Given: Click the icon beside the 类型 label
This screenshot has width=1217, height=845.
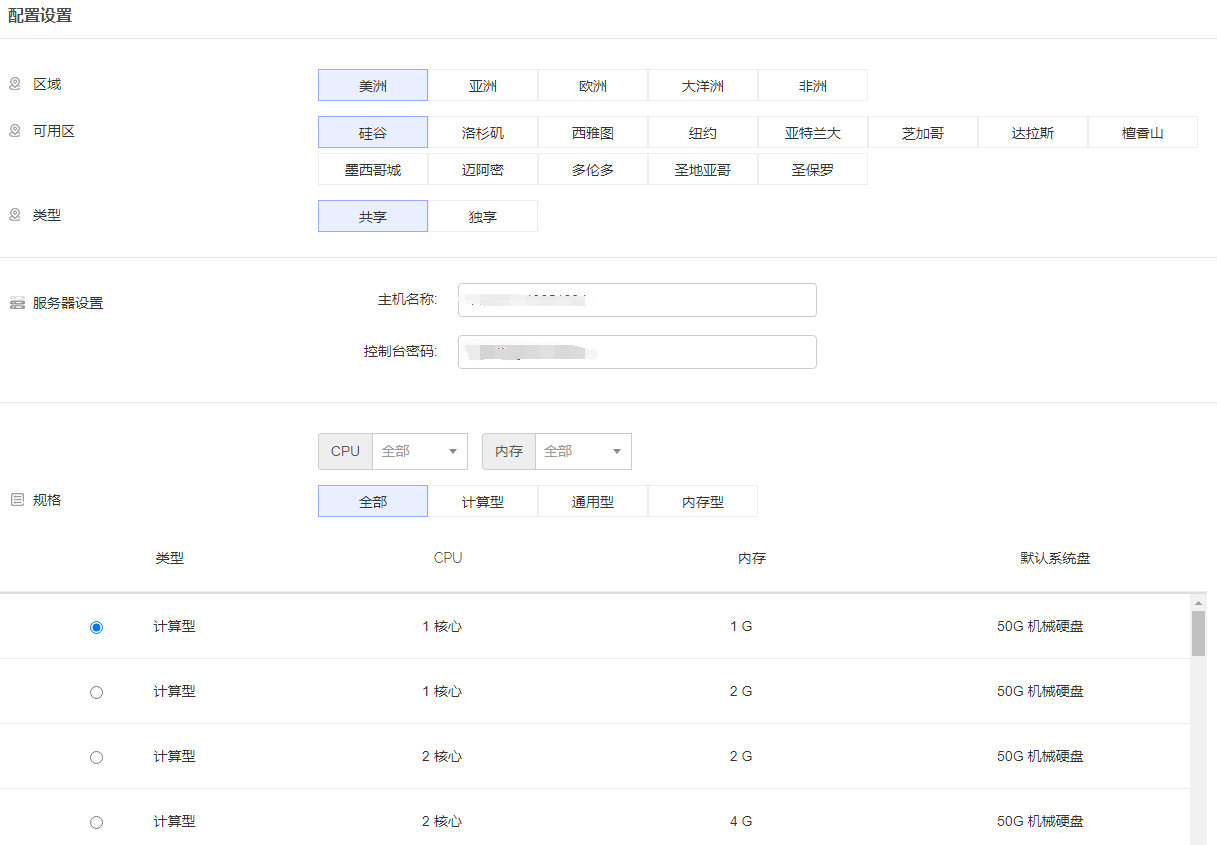Looking at the screenshot, I should click(x=15, y=215).
